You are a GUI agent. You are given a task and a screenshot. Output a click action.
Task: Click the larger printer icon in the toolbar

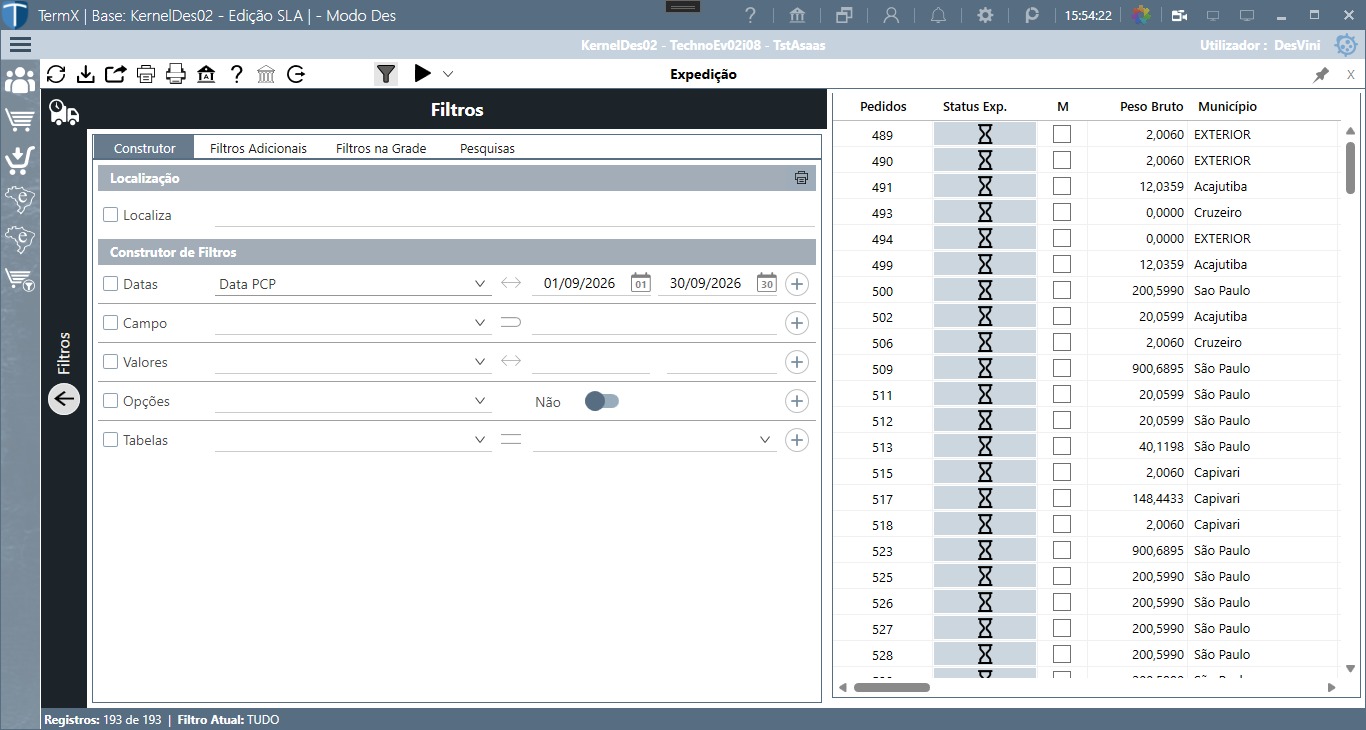[x=176, y=74]
